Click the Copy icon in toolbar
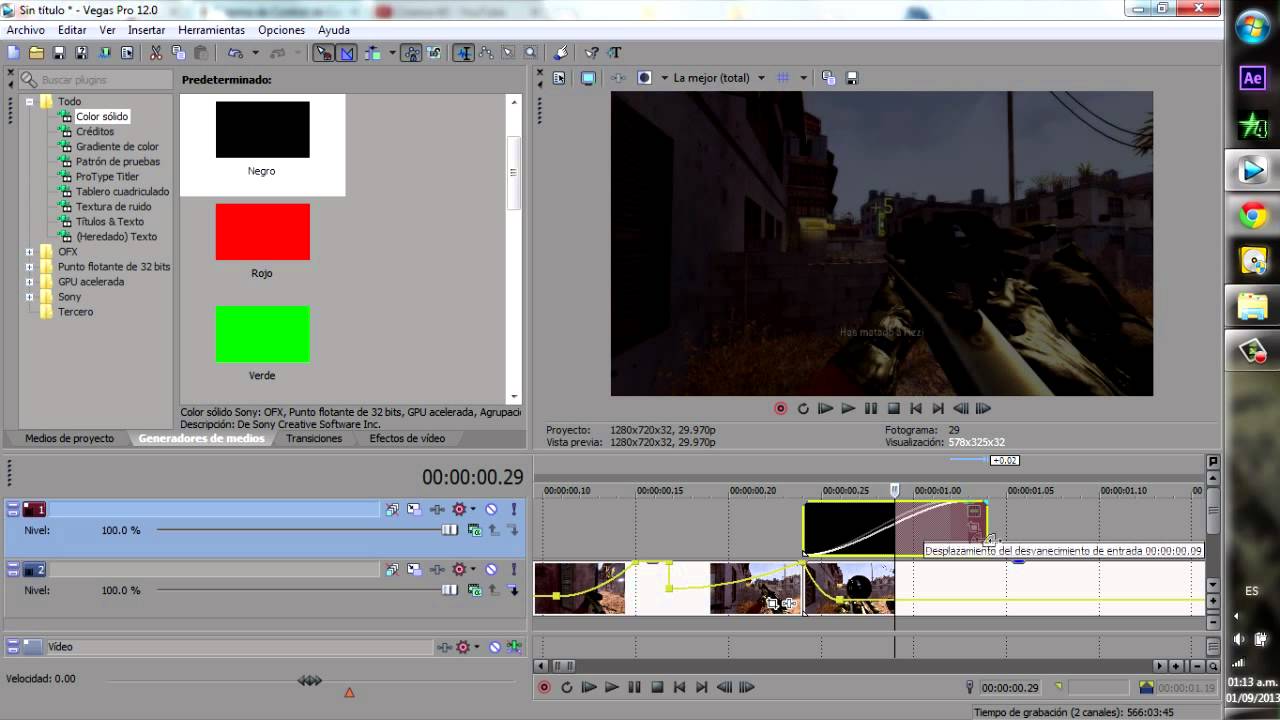Viewport: 1280px width, 720px height. point(178,53)
